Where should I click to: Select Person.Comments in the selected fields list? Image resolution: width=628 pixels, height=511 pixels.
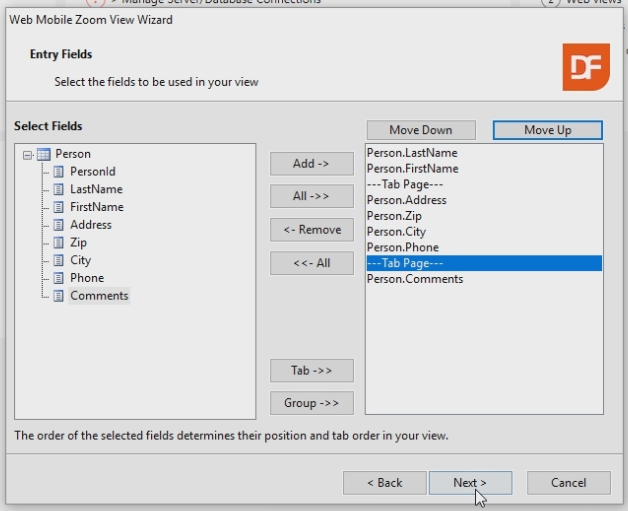tap(415, 279)
